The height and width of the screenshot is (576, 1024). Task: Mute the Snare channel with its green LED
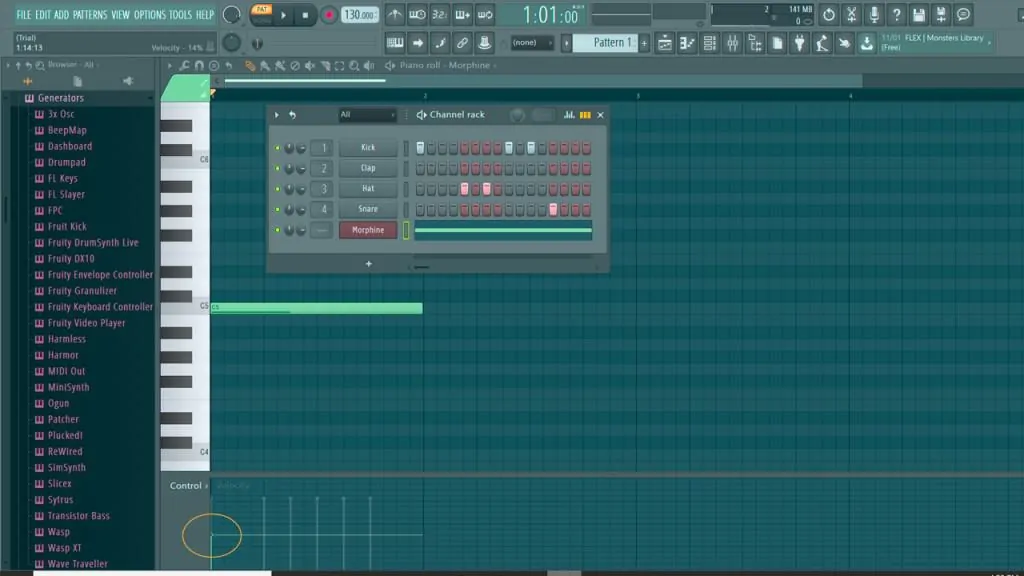[277, 210]
